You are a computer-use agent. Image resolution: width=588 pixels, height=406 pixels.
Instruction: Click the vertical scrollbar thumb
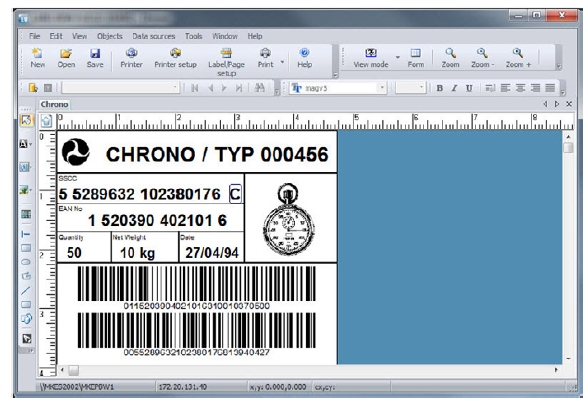point(568,147)
